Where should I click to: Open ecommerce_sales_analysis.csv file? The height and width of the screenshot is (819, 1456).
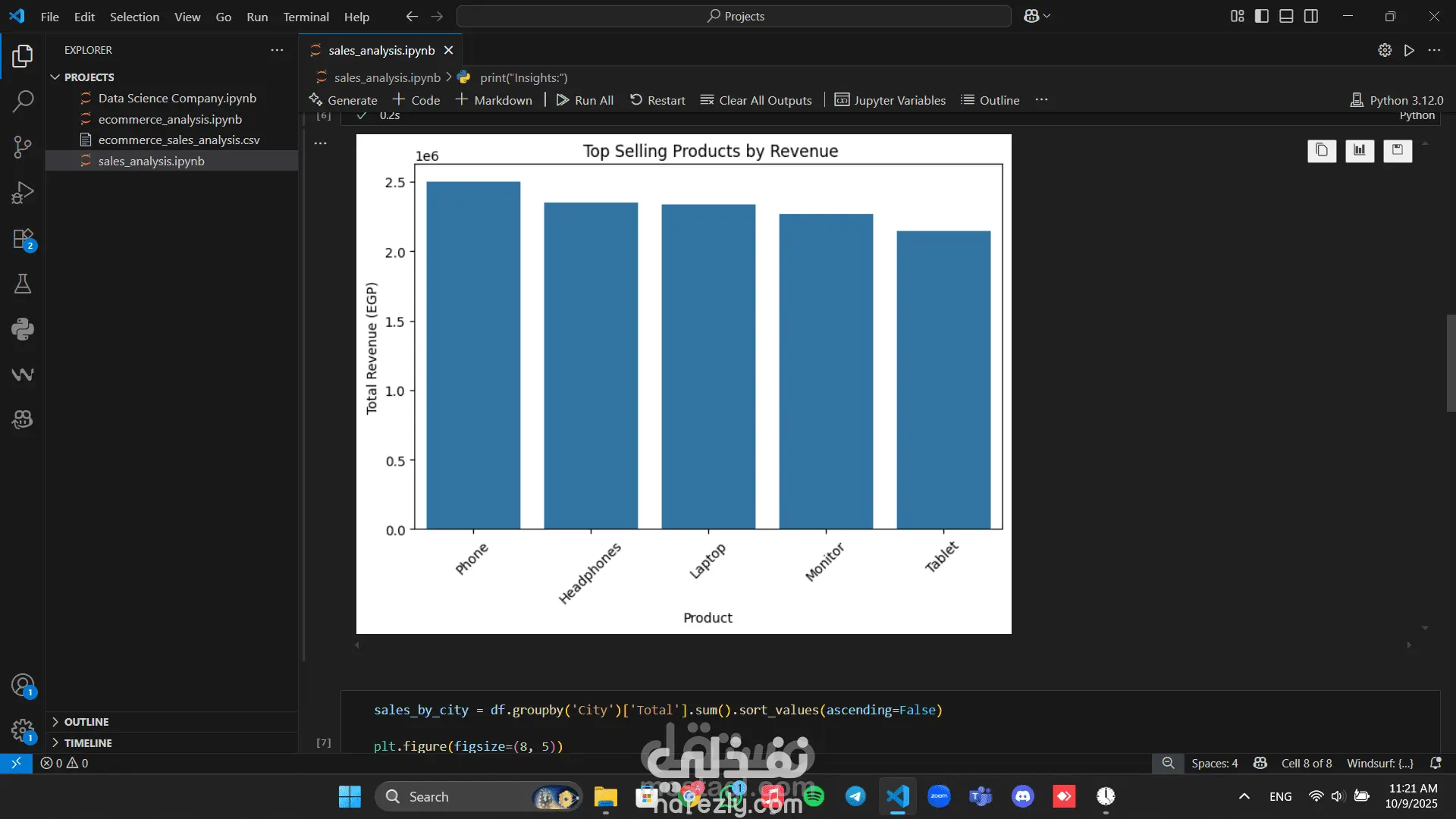tap(179, 140)
